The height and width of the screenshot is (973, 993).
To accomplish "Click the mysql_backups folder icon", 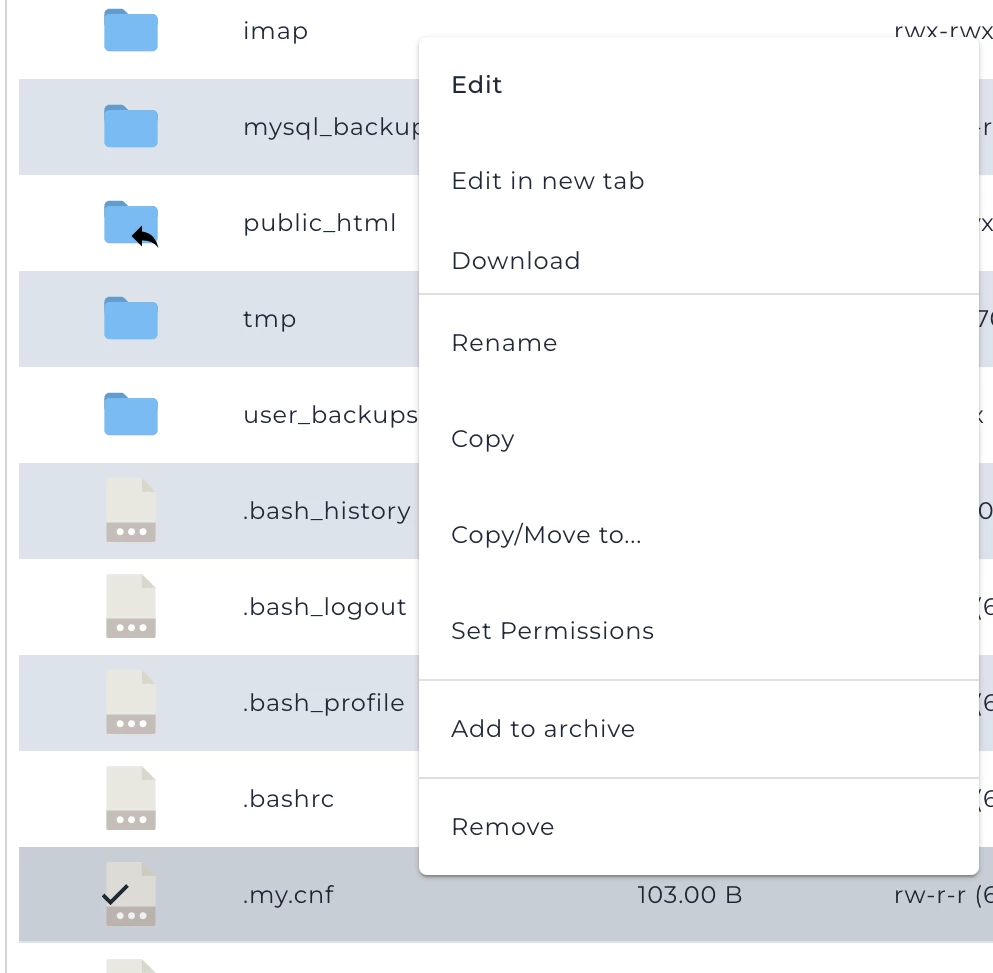I will [131, 127].
